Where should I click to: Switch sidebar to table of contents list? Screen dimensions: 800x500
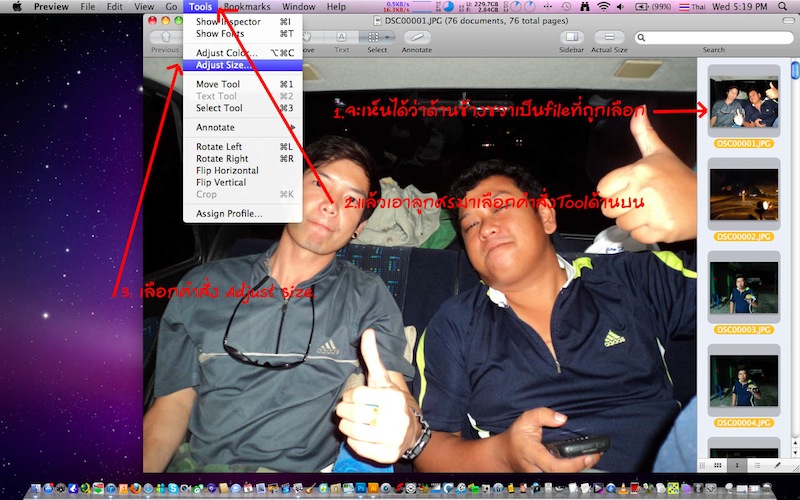(x=757, y=465)
